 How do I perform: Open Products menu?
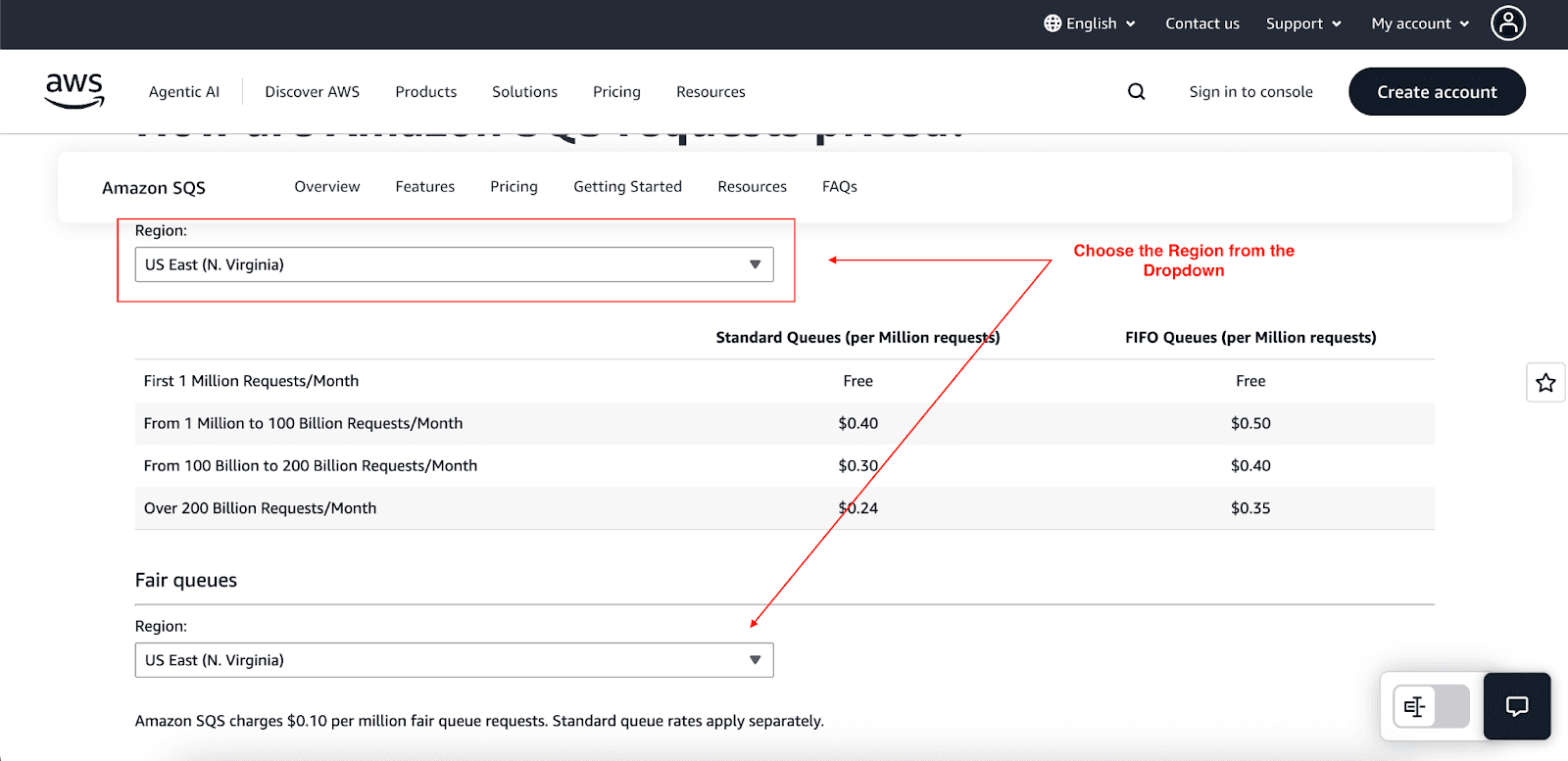(425, 91)
